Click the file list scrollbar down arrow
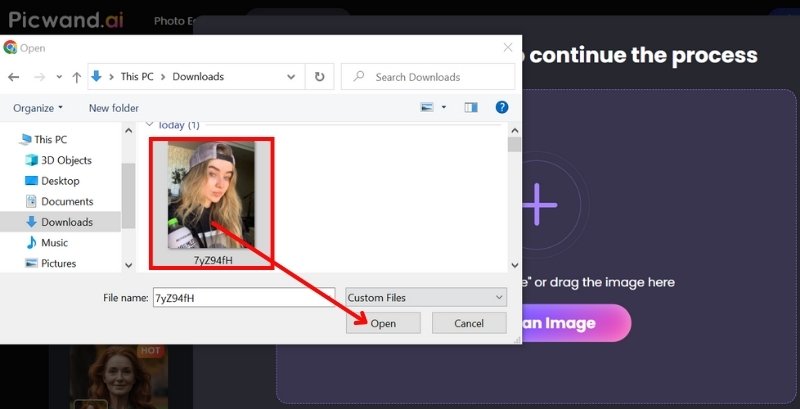This screenshot has height=409, width=800. [514, 265]
